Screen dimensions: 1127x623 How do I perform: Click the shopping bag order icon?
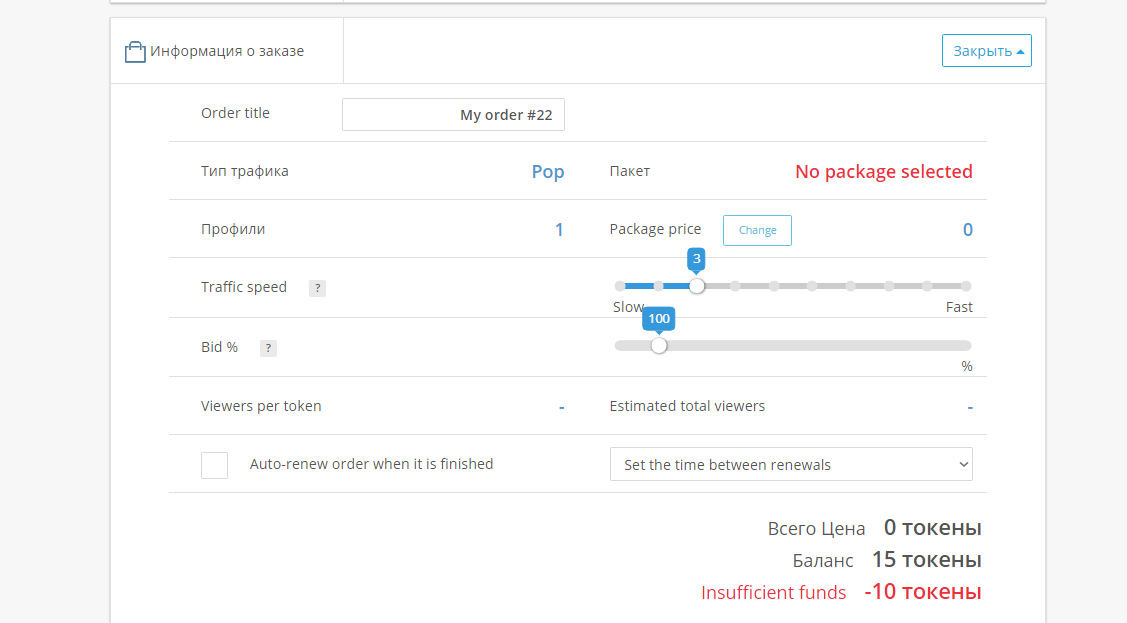point(135,52)
